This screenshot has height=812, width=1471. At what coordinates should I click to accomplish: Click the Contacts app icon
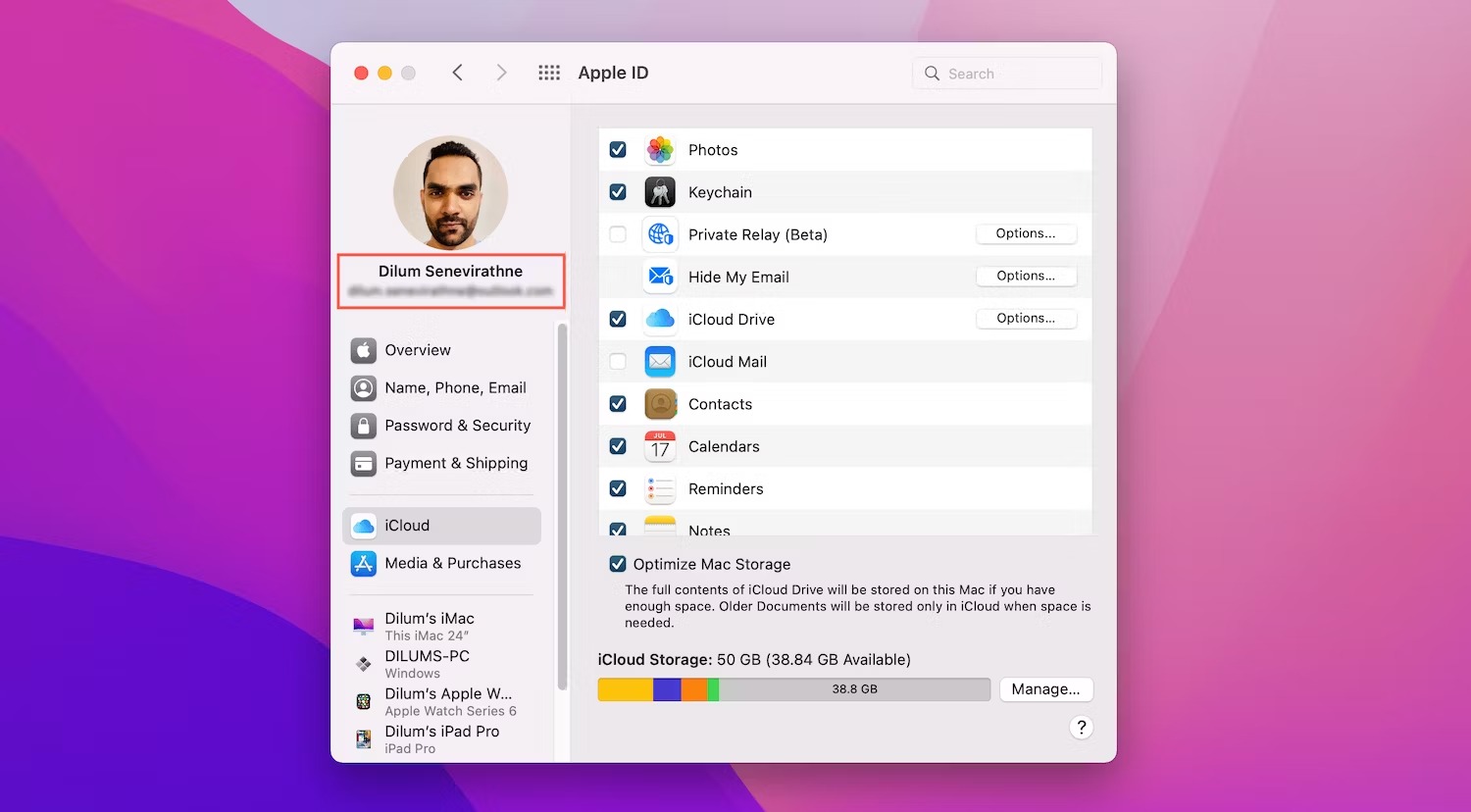660,404
